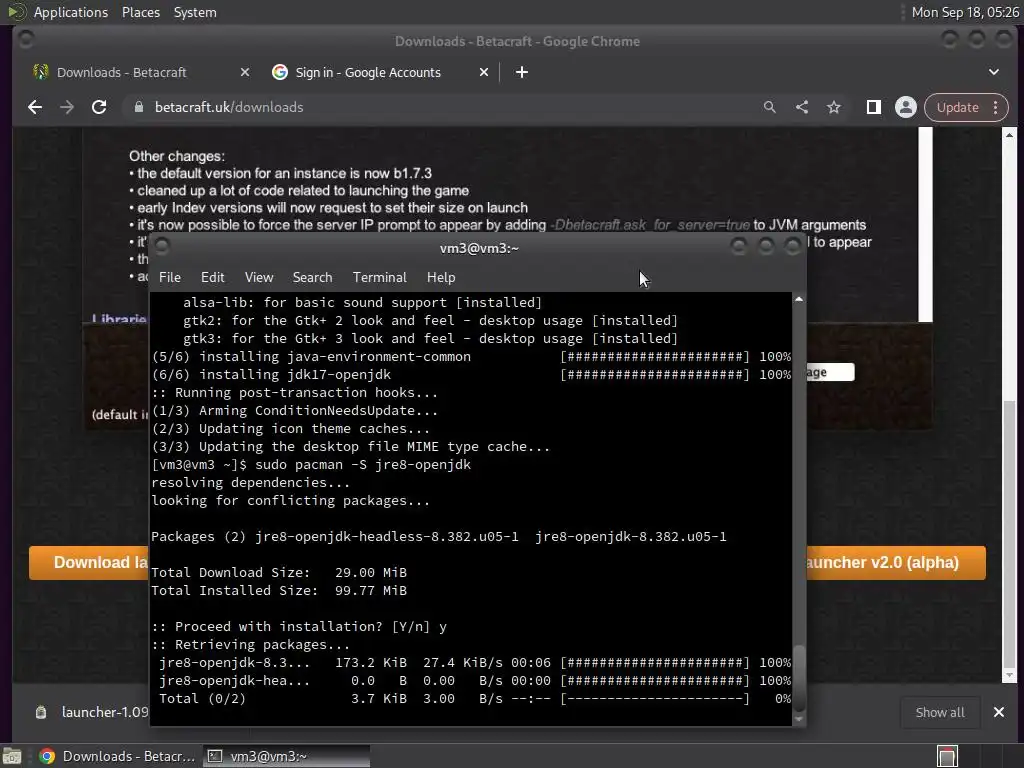The height and width of the screenshot is (768, 1024).
Task: Switch to Downloads - Betacraft tab
Action: pyautogui.click(x=121, y=72)
